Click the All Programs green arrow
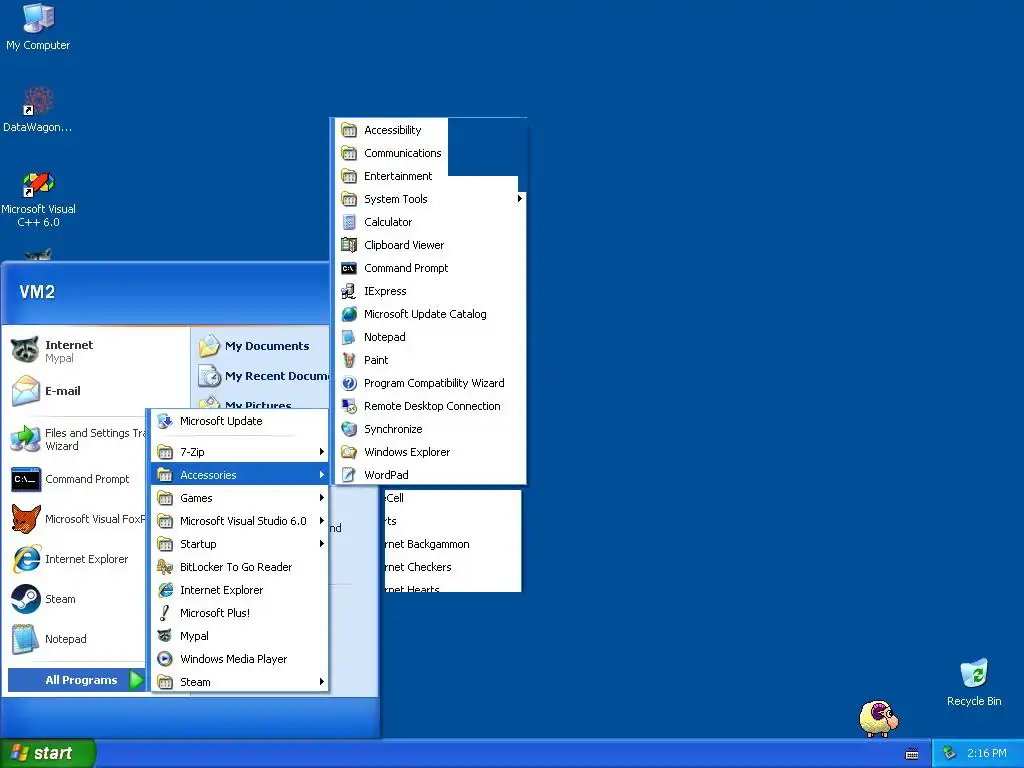The image size is (1024, 768). (136, 680)
